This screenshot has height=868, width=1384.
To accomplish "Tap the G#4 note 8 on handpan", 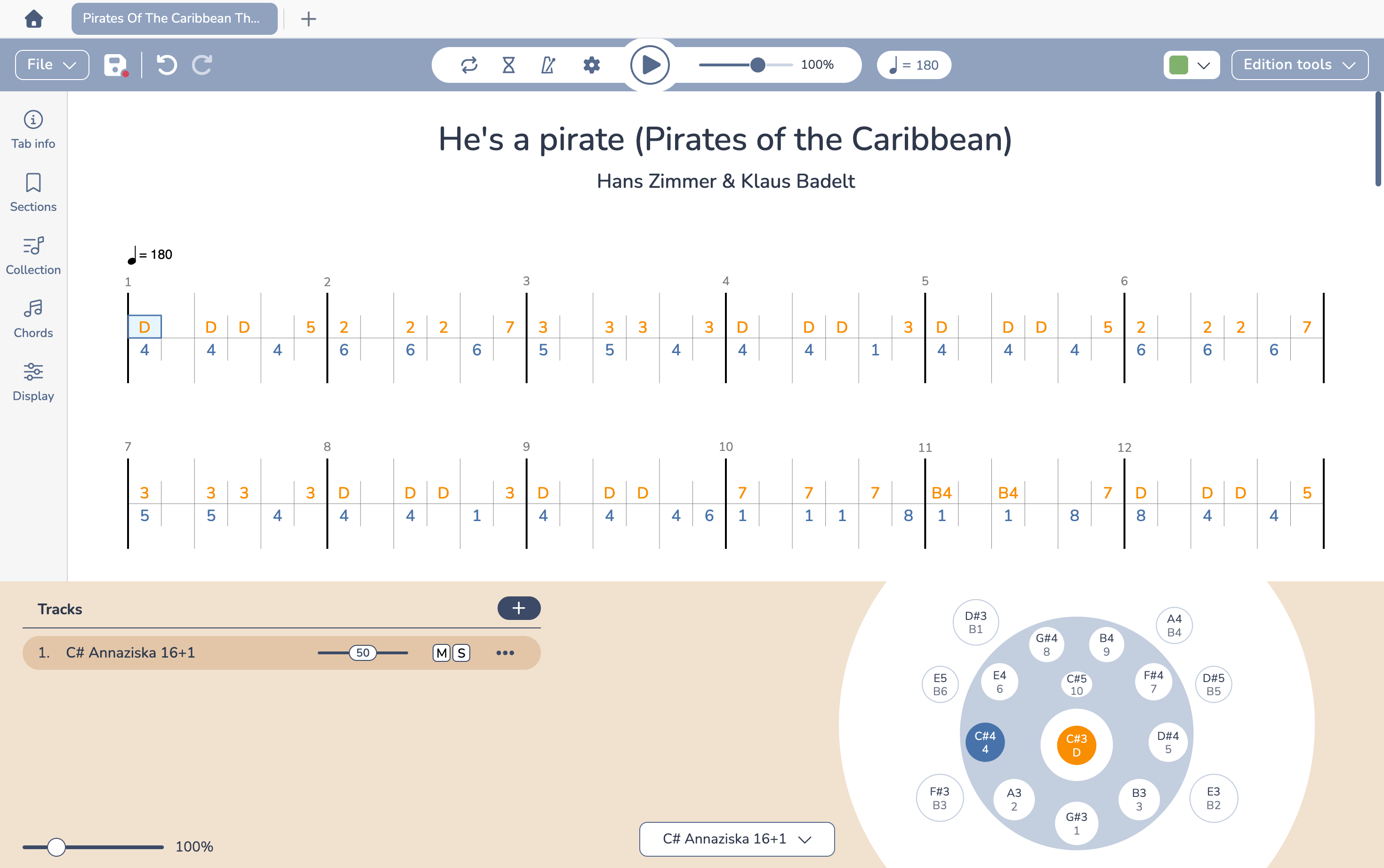I will (1046, 644).
